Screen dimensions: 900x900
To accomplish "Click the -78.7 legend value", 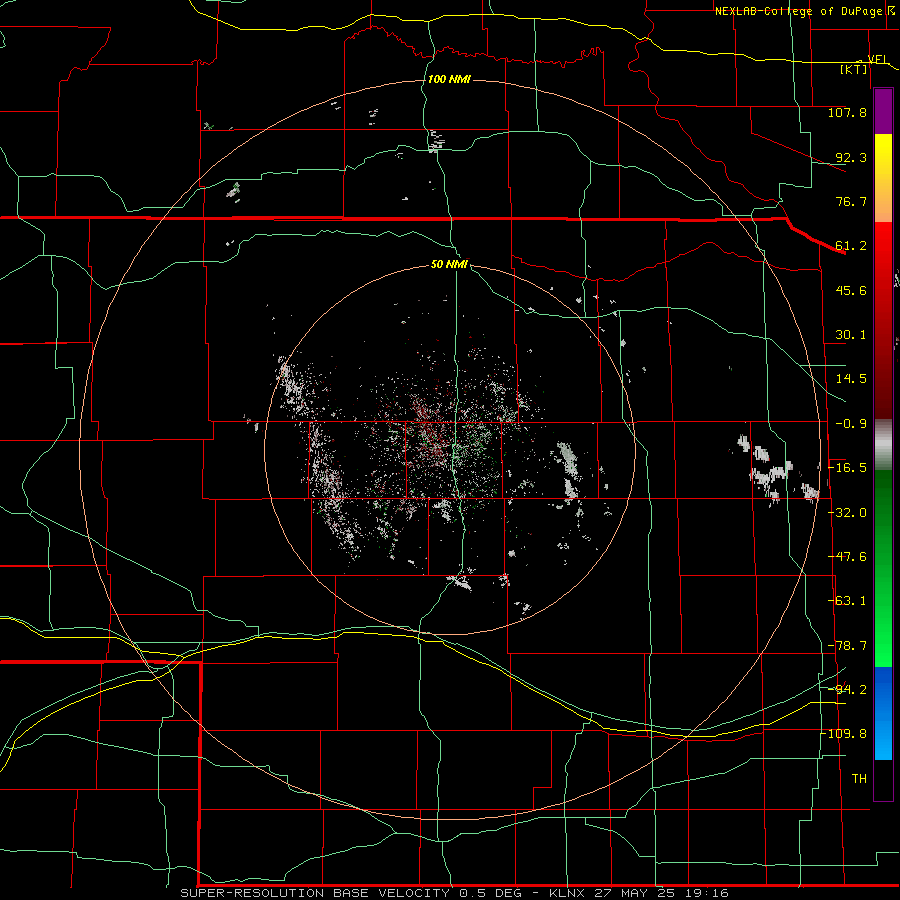I will 847,646.
